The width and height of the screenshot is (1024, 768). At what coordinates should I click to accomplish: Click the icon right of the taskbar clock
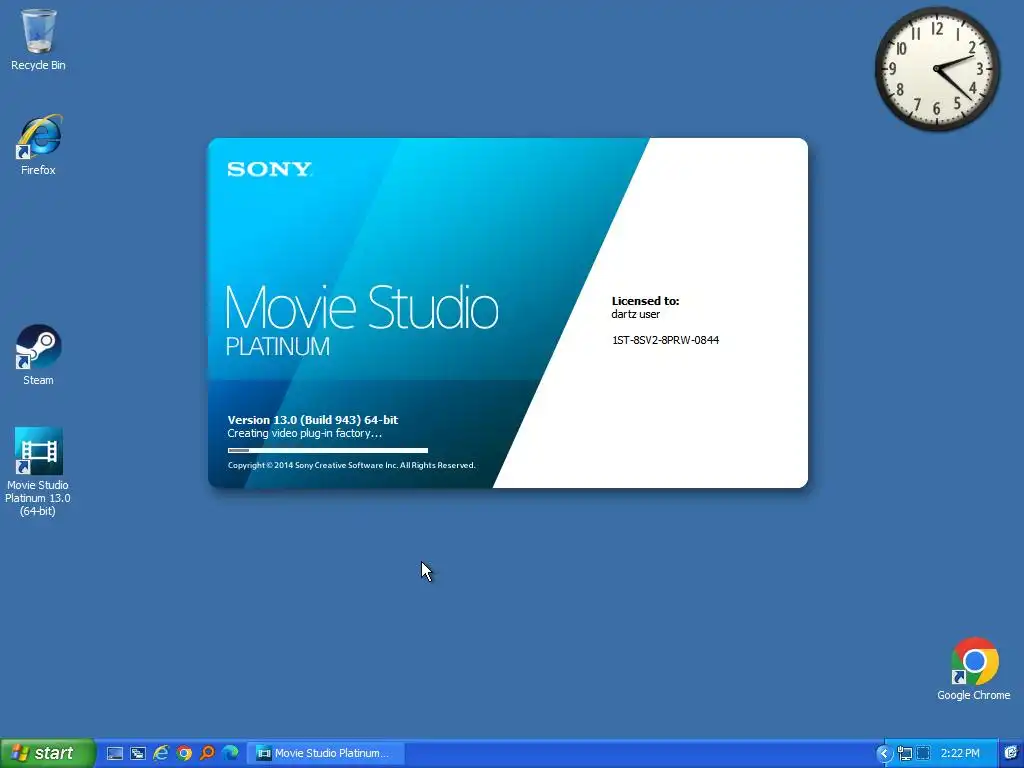(x=1011, y=754)
